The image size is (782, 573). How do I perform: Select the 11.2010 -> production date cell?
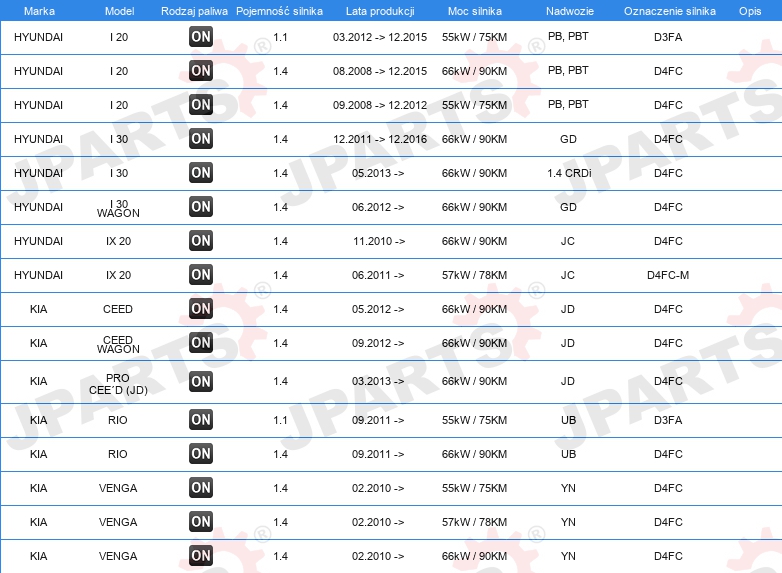379,241
